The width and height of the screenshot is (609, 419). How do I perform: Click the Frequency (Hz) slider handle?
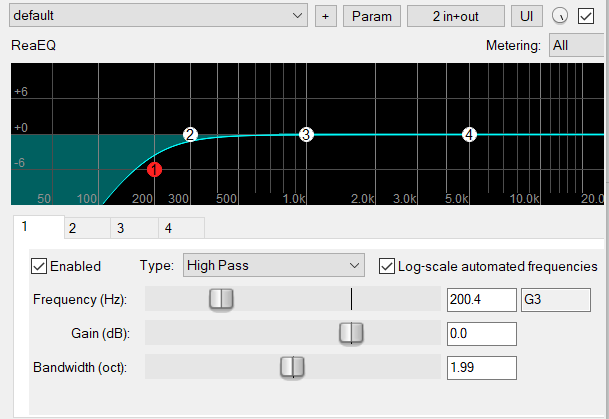(221, 299)
